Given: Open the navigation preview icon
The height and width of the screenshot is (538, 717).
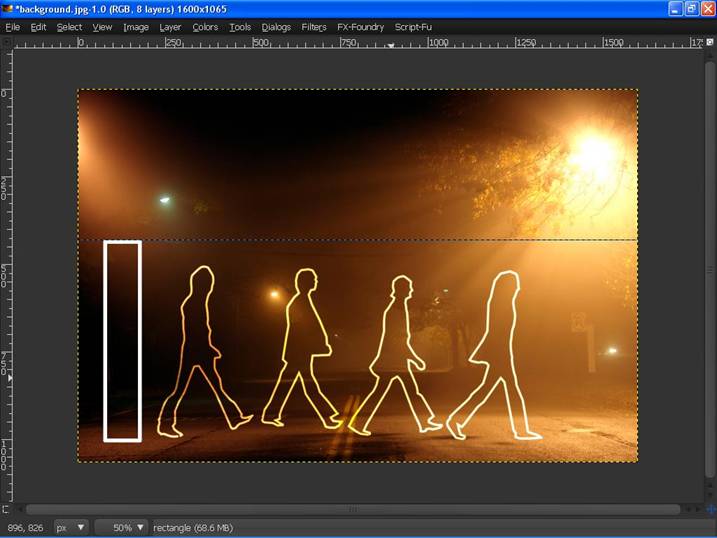Looking at the screenshot, I should (711, 509).
